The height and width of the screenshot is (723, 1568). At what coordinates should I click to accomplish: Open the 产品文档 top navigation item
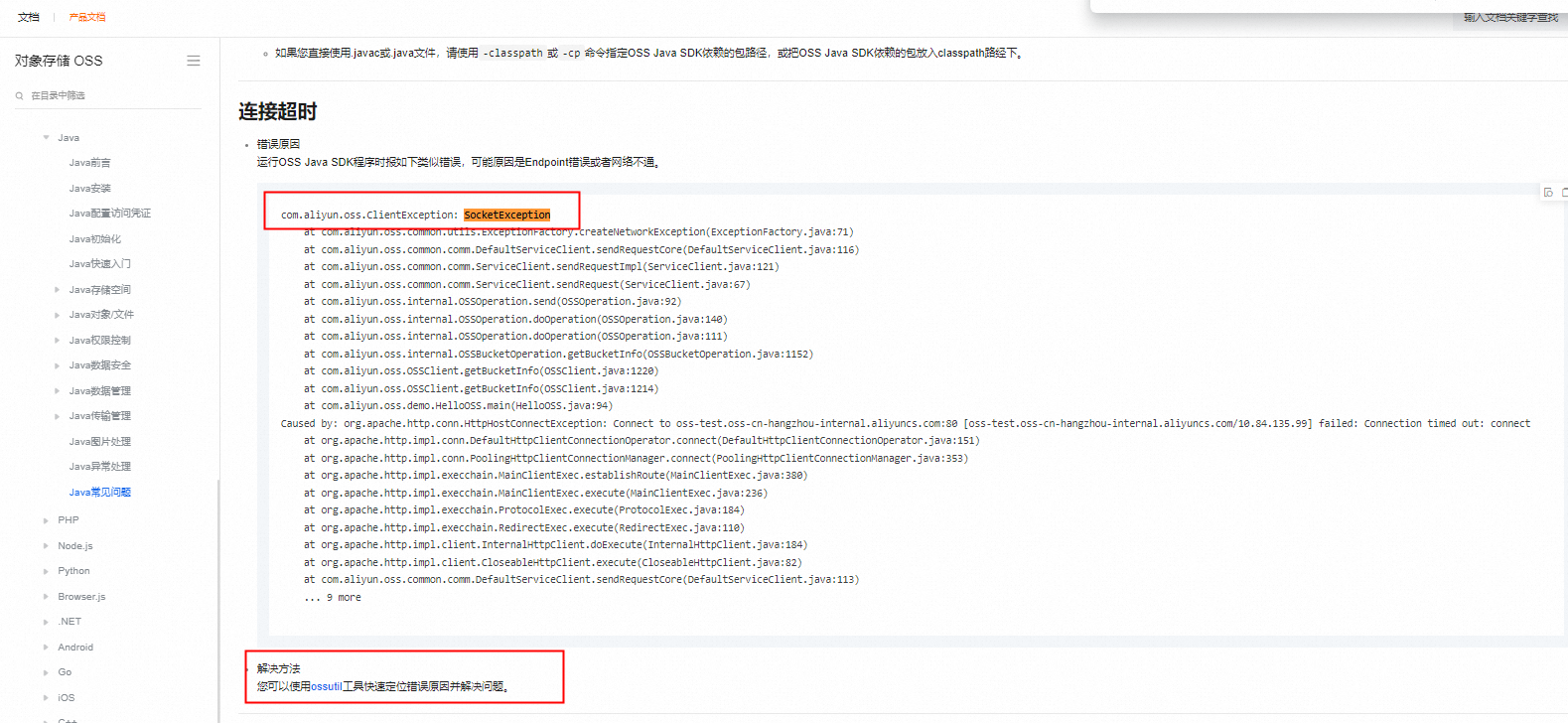(87, 17)
